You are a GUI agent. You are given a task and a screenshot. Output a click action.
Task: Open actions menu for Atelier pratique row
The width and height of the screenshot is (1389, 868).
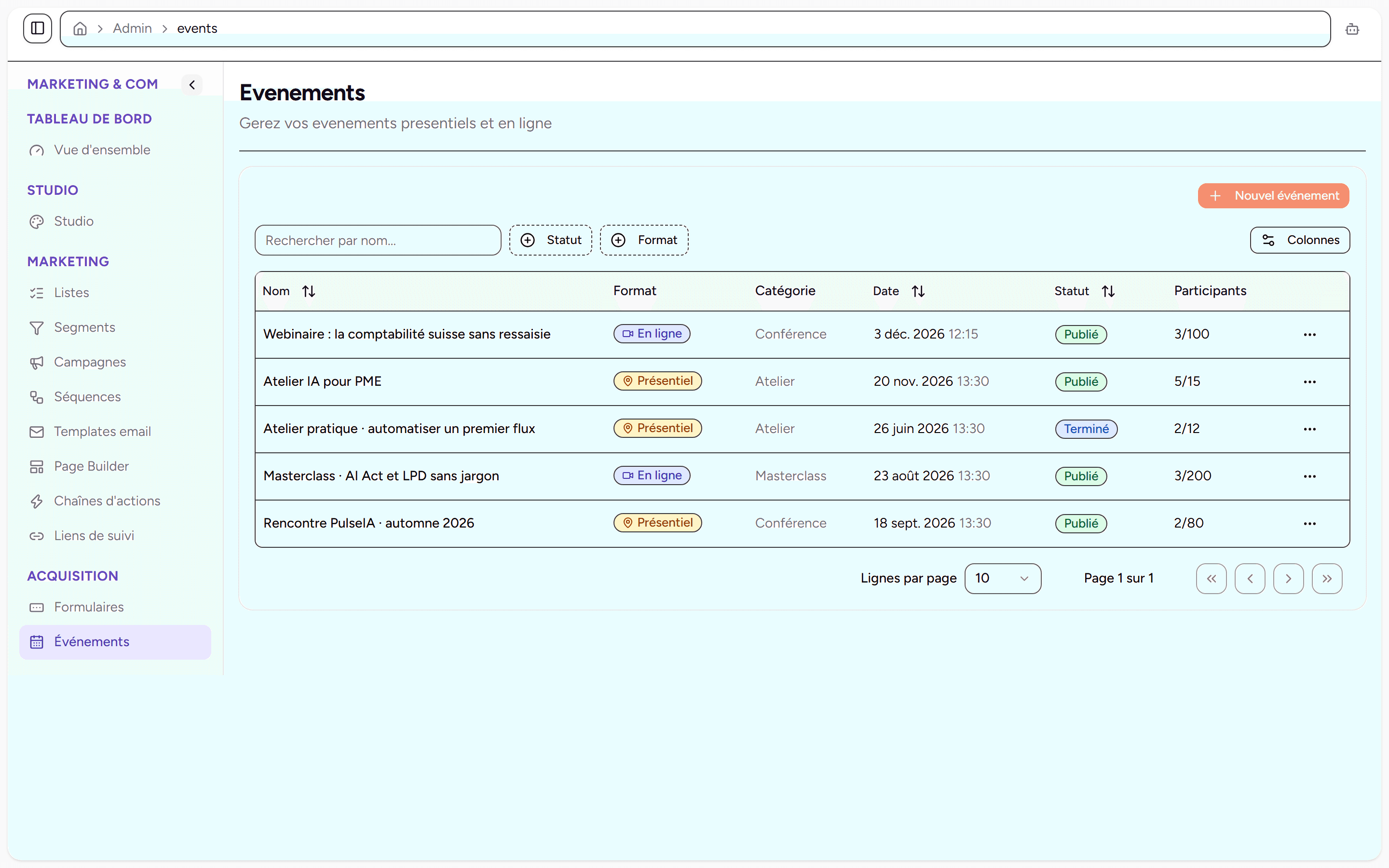[1309, 429]
